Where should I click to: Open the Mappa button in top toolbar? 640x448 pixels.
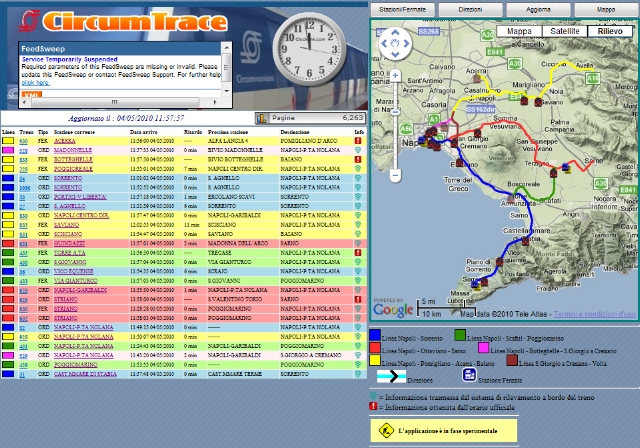tap(606, 8)
